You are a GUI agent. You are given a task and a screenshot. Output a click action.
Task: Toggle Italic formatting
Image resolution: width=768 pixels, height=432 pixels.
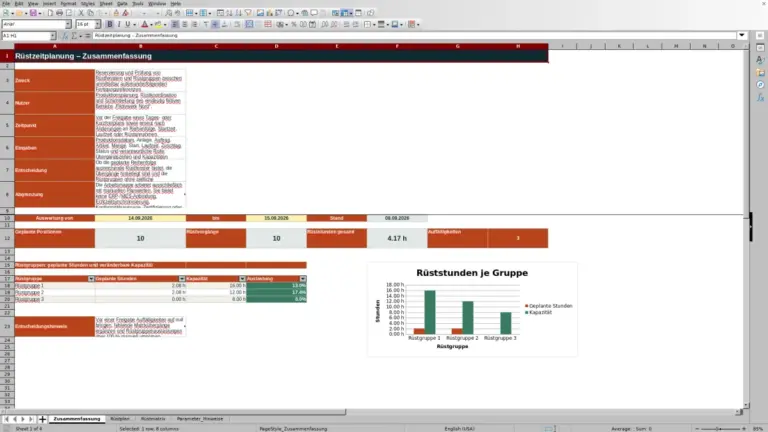pyautogui.click(x=119, y=24)
